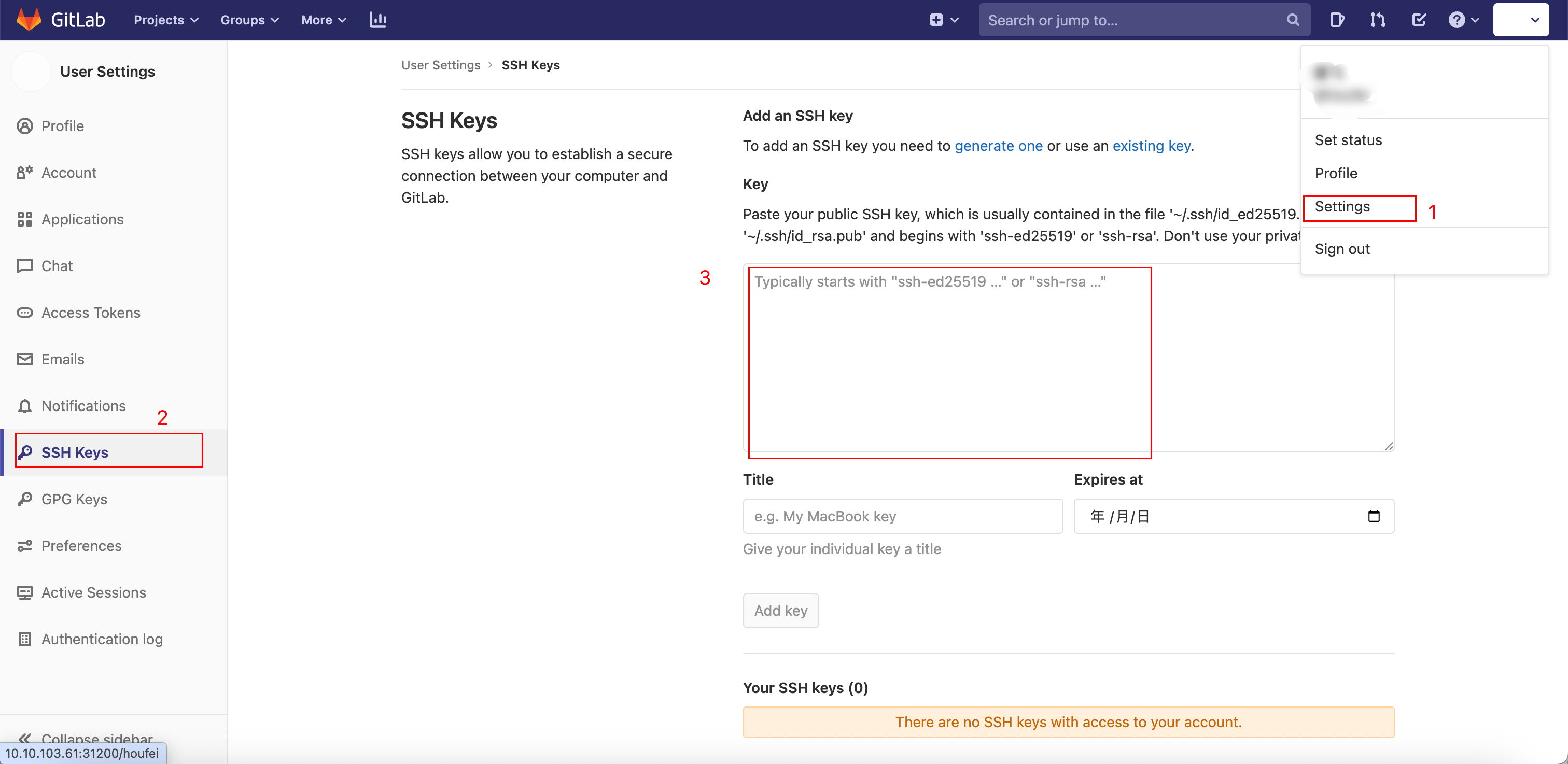The height and width of the screenshot is (764, 1568).
Task: Select Settings in the user menu
Action: tap(1341, 207)
